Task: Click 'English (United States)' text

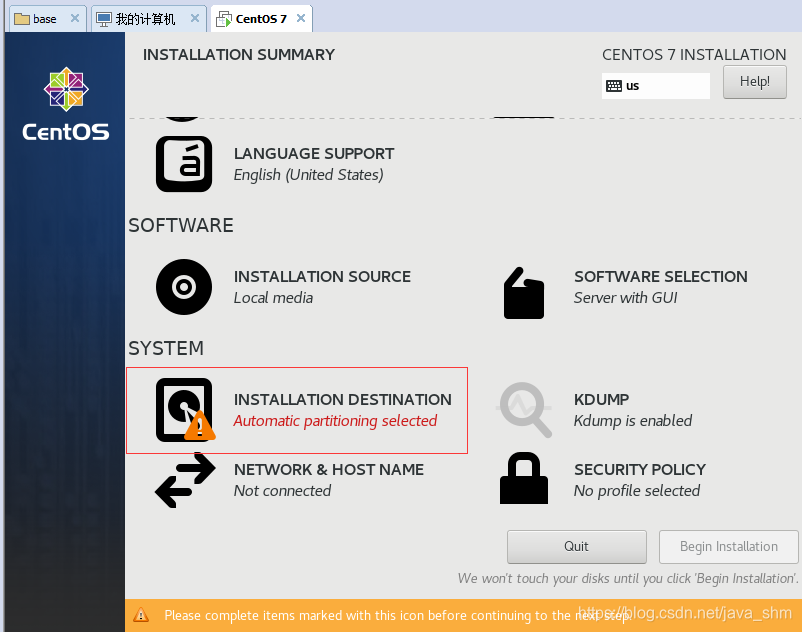Action: click(308, 175)
